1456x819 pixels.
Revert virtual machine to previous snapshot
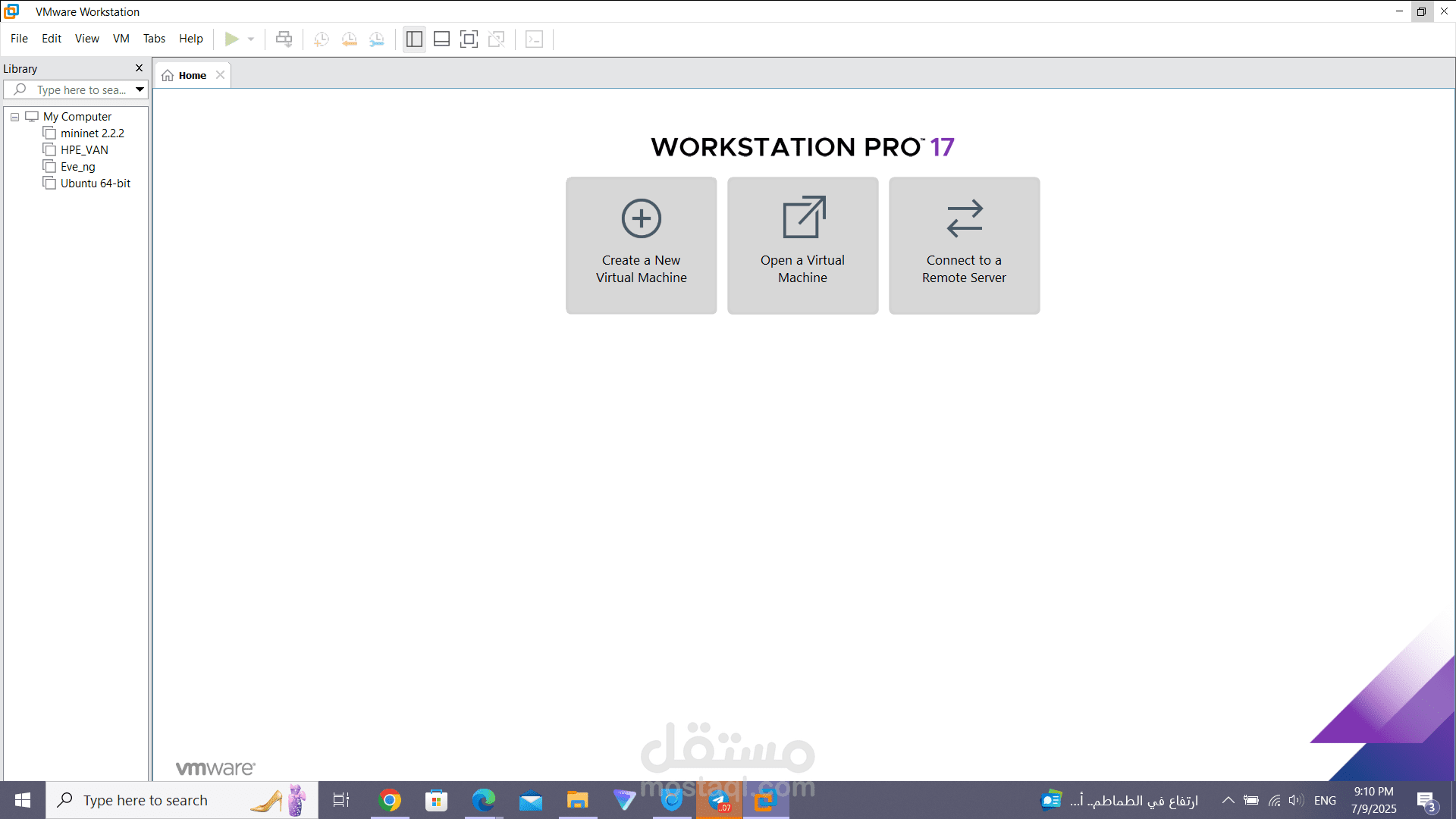pyautogui.click(x=350, y=39)
